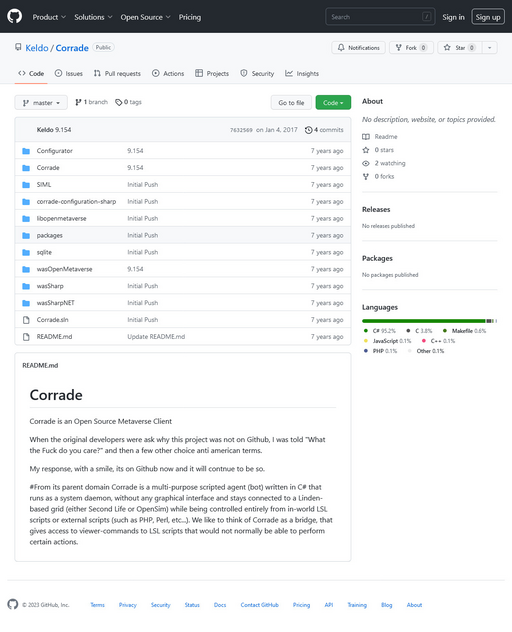Viewport: 512px width, 632px height.
Task: Switch to the Insights tab
Action: point(302,73)
